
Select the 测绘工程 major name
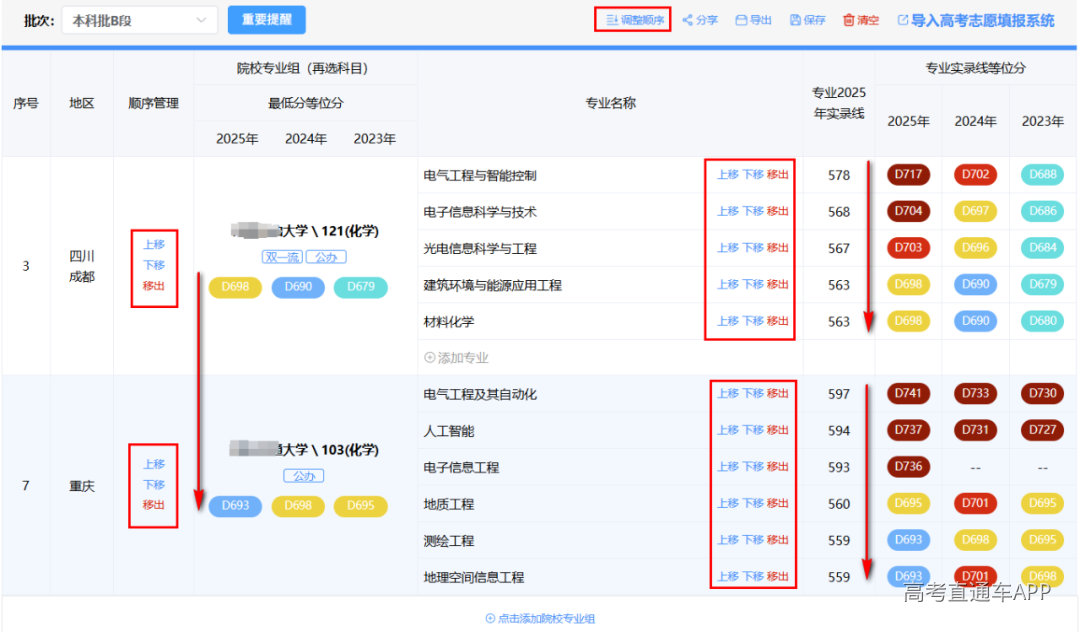click(448, 540)
